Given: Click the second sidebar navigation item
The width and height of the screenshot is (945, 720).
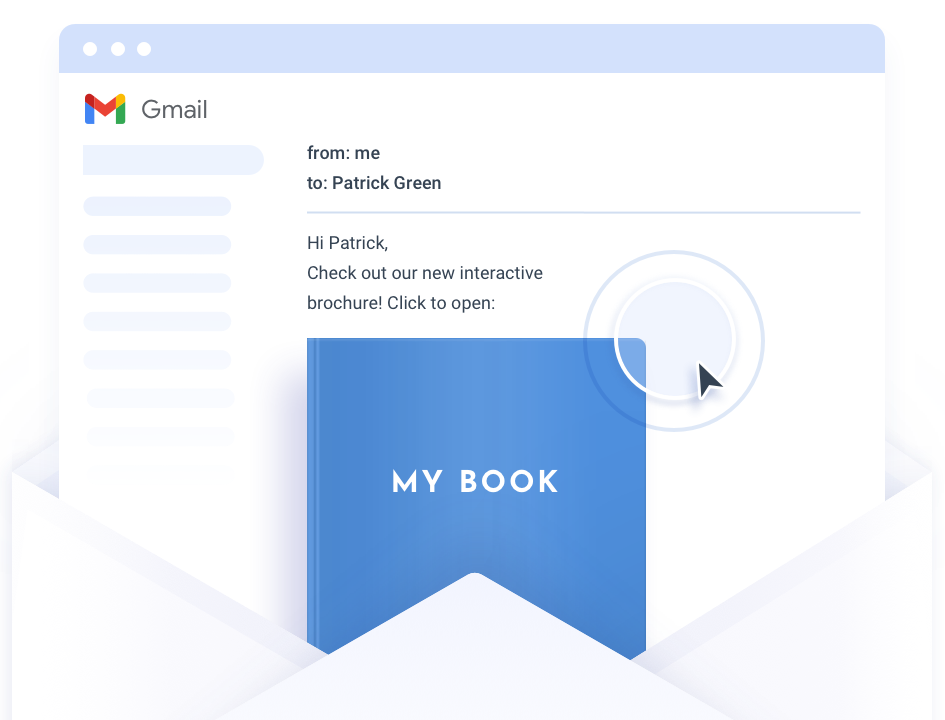Looking at the screenshot, I should tap(157, 244).
